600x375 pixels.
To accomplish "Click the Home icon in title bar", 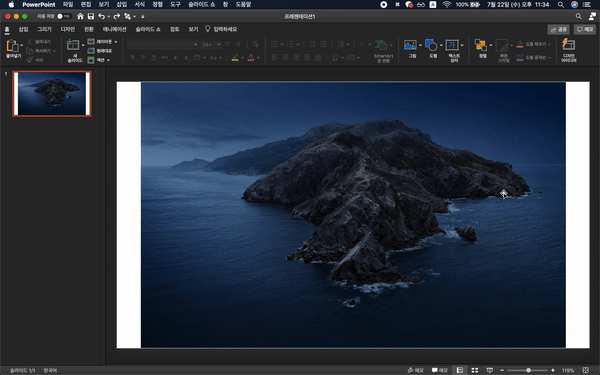I will coord(80,16).
